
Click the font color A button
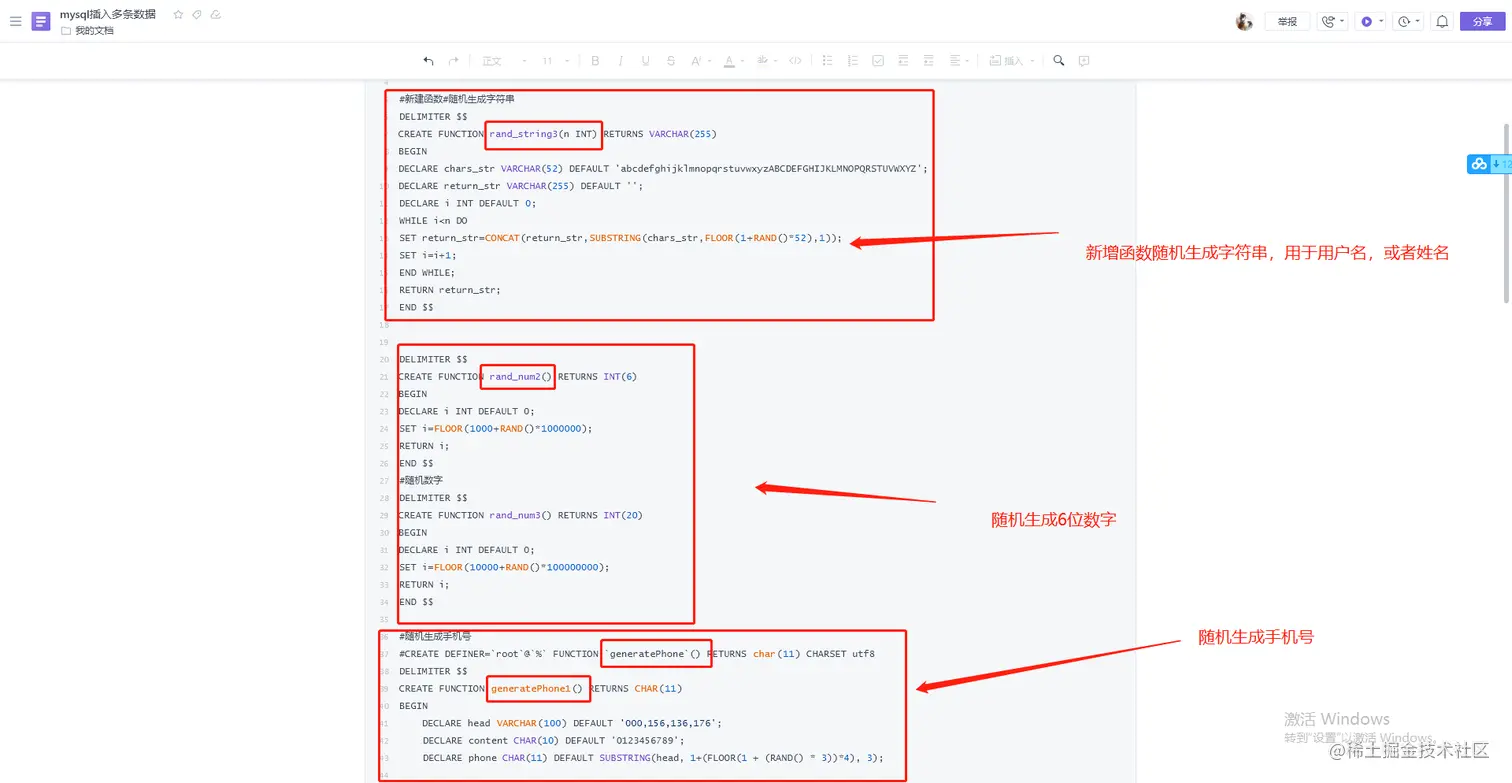point(729,61)
